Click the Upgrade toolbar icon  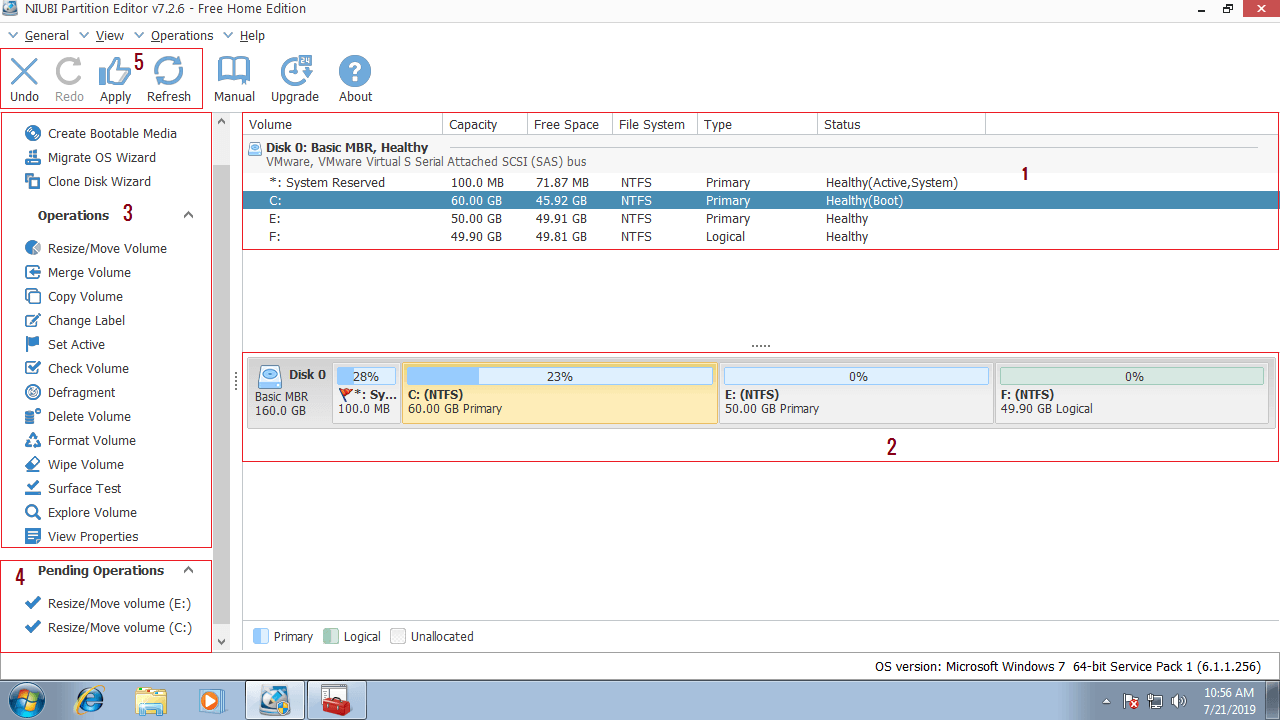coord(294,78)
